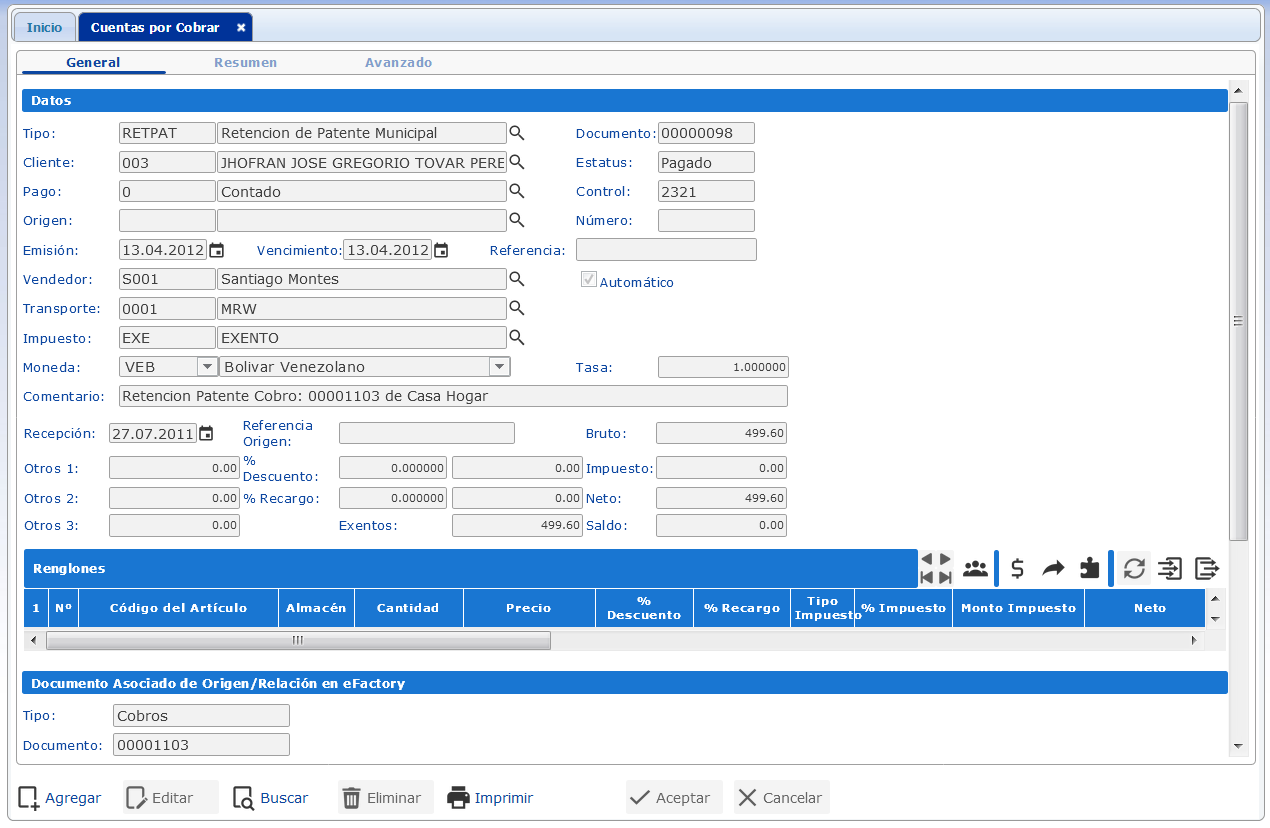The image size is (1270, 828).
Task: Click the people group icon in Renglones toolbar
Action: pos(975,569)
